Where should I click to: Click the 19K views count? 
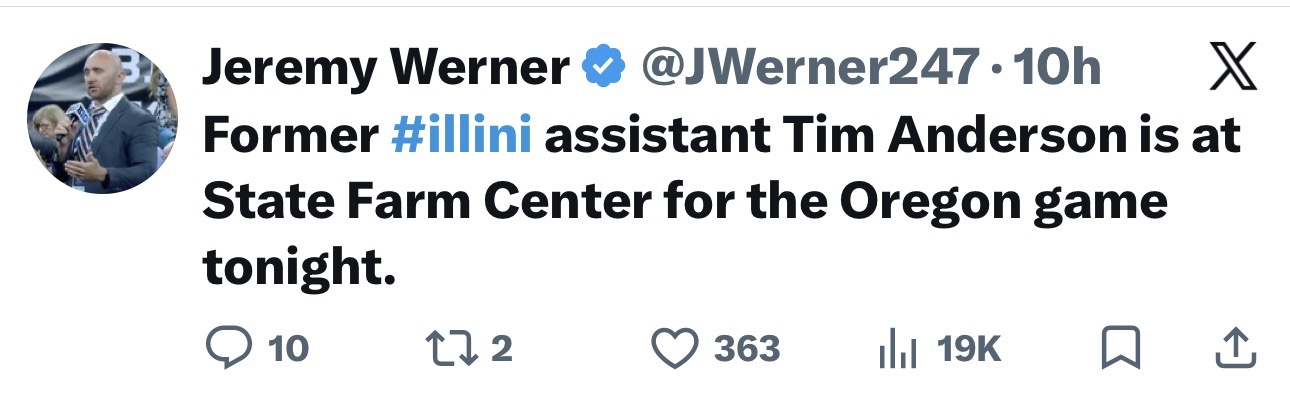(x=968, y=349)
